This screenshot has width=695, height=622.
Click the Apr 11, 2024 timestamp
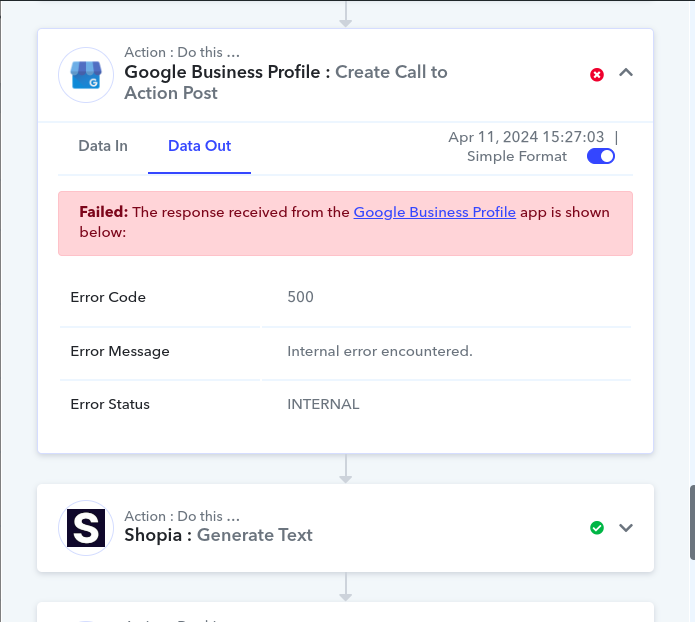coord(526,137)
